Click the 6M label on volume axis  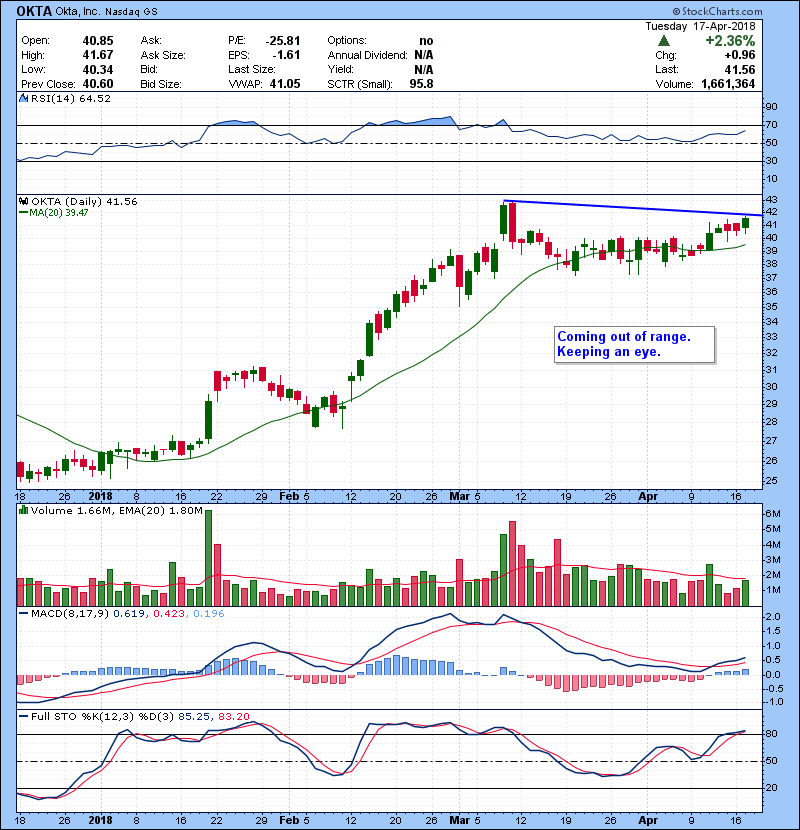pos(774,514)
